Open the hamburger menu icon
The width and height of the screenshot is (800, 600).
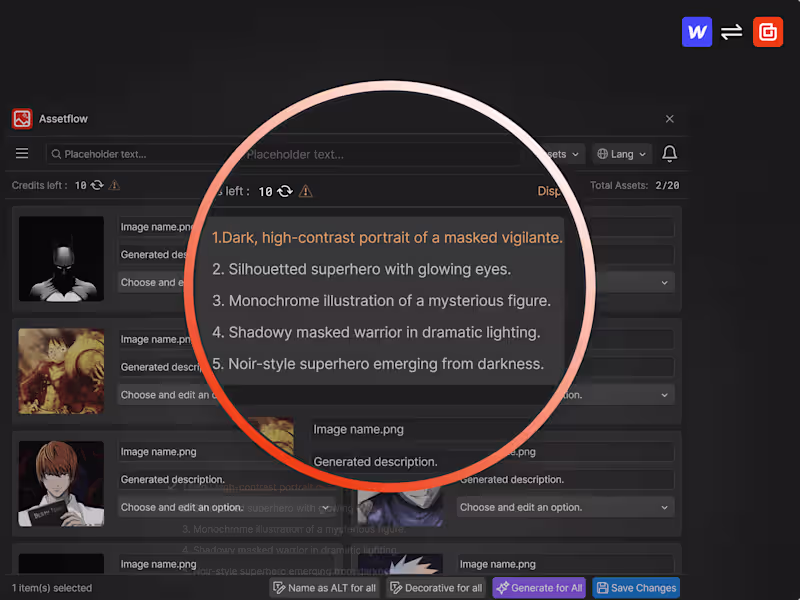(22, 154)
